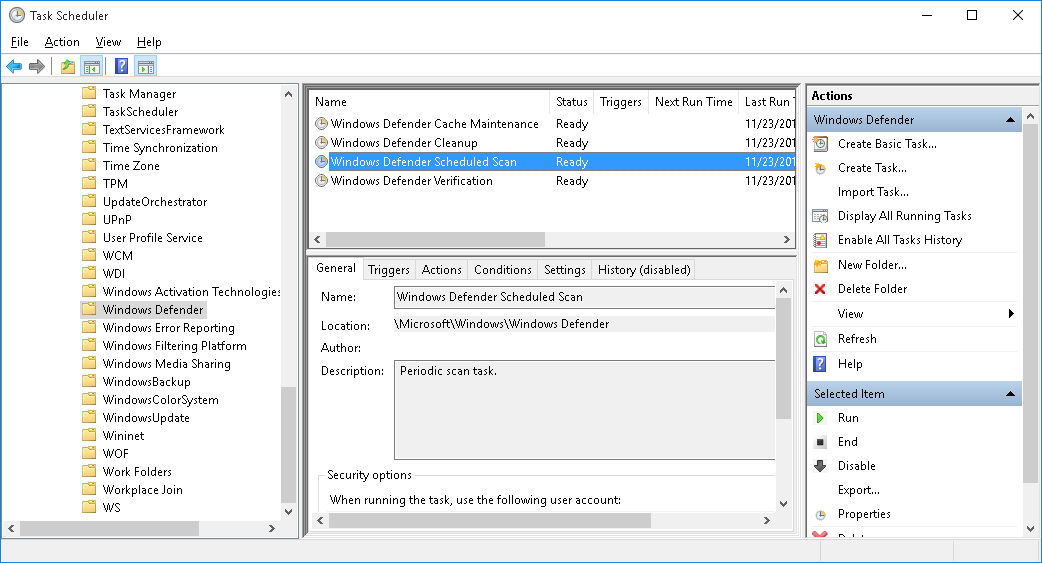The image size is (1042, 563).
Task: Click the Disable down-arrow icon
Action: click(x=820, y=466)
